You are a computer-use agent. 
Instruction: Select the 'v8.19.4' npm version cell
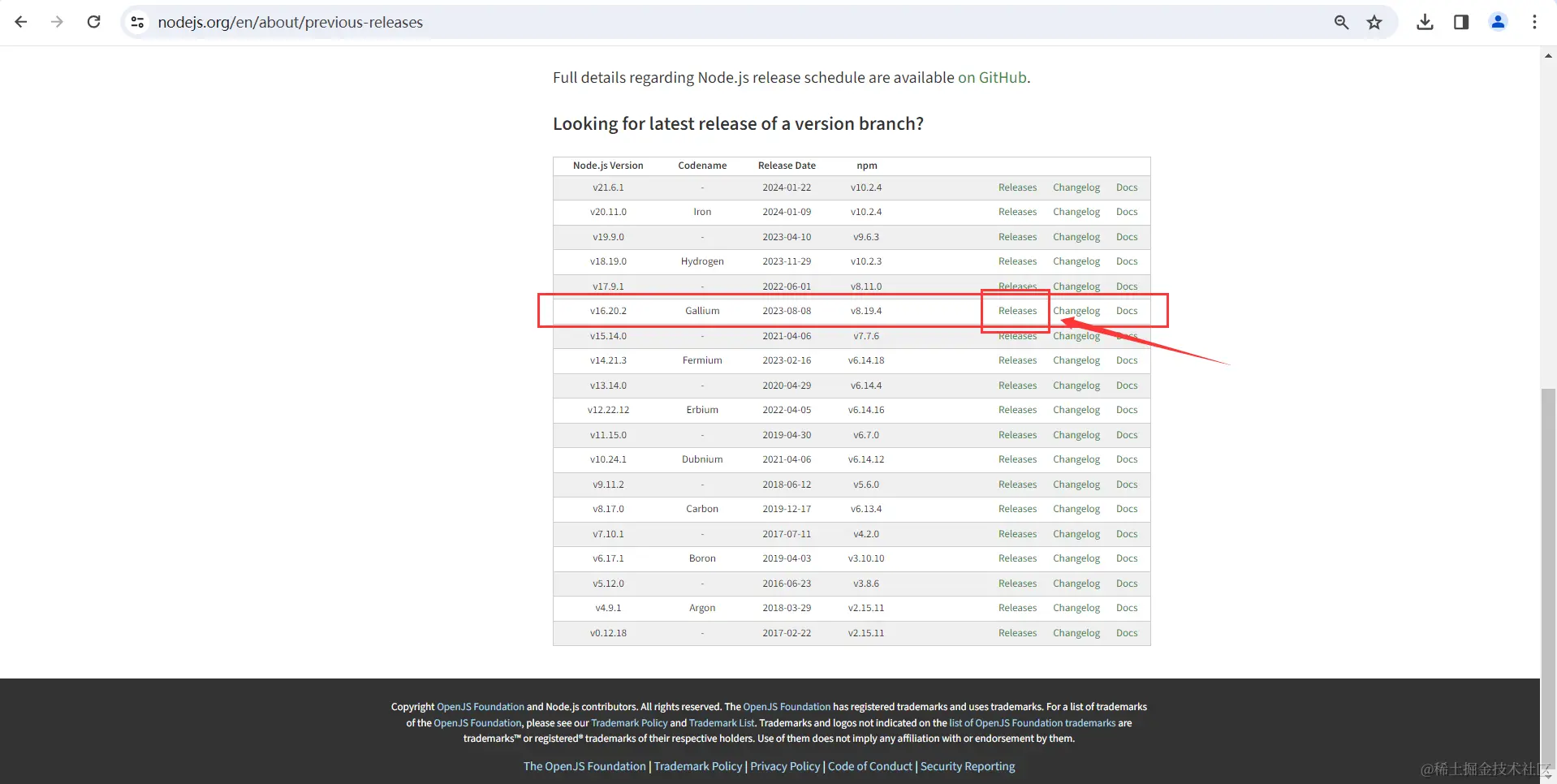pos(866,311)
